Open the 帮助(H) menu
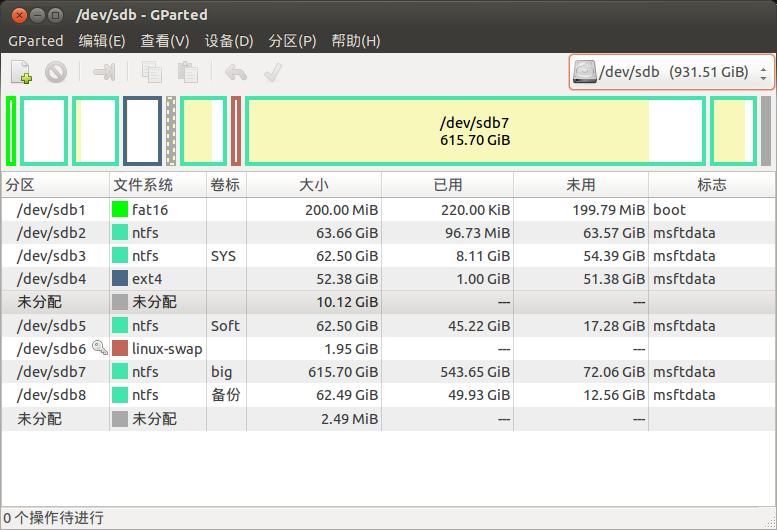This screenshot has height=530, width=777. click(x=356, y=41)
